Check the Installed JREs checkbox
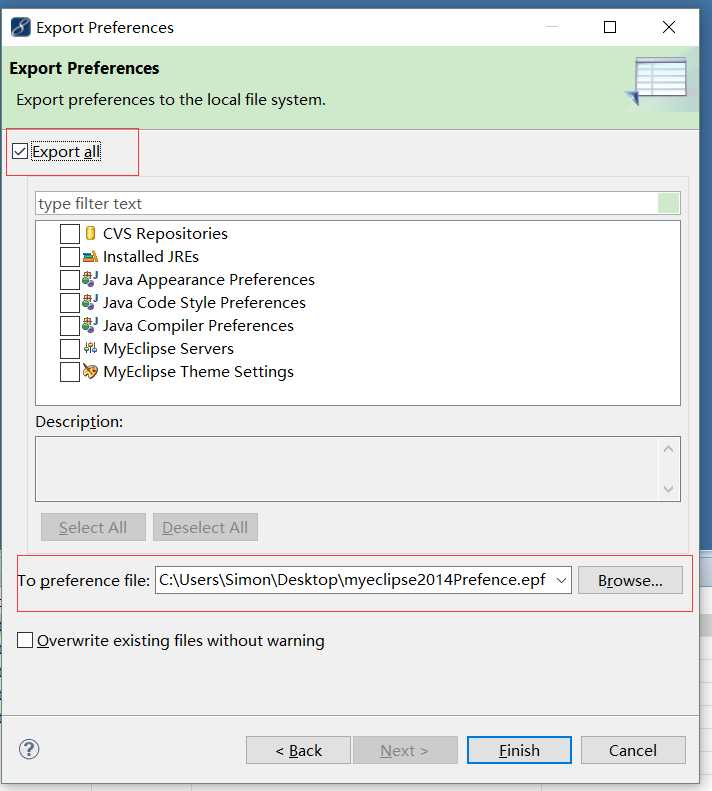 pyautogui.click(x=70, y=257)
